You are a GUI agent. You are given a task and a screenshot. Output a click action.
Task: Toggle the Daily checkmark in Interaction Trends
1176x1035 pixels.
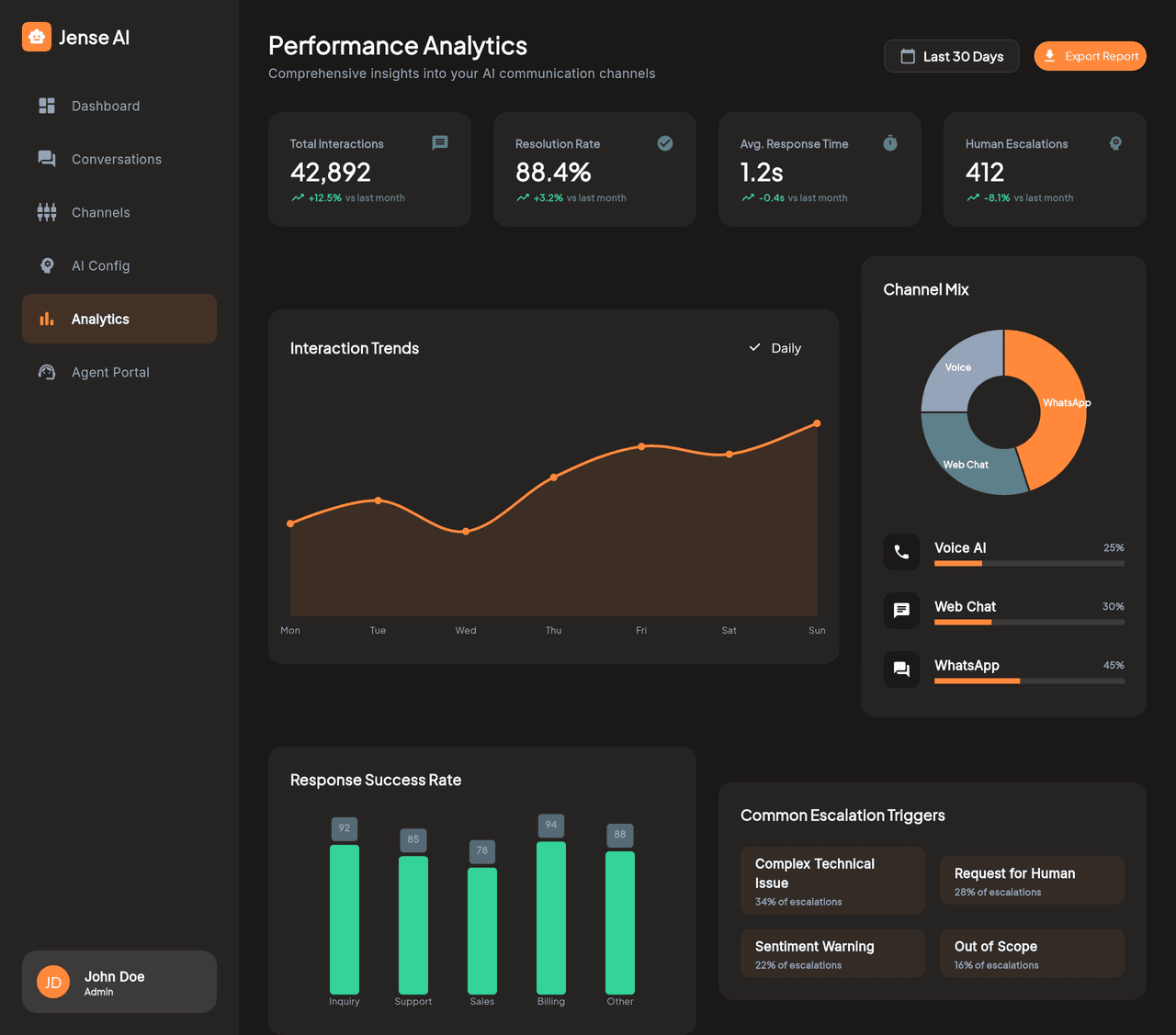(x=754, y=348)
